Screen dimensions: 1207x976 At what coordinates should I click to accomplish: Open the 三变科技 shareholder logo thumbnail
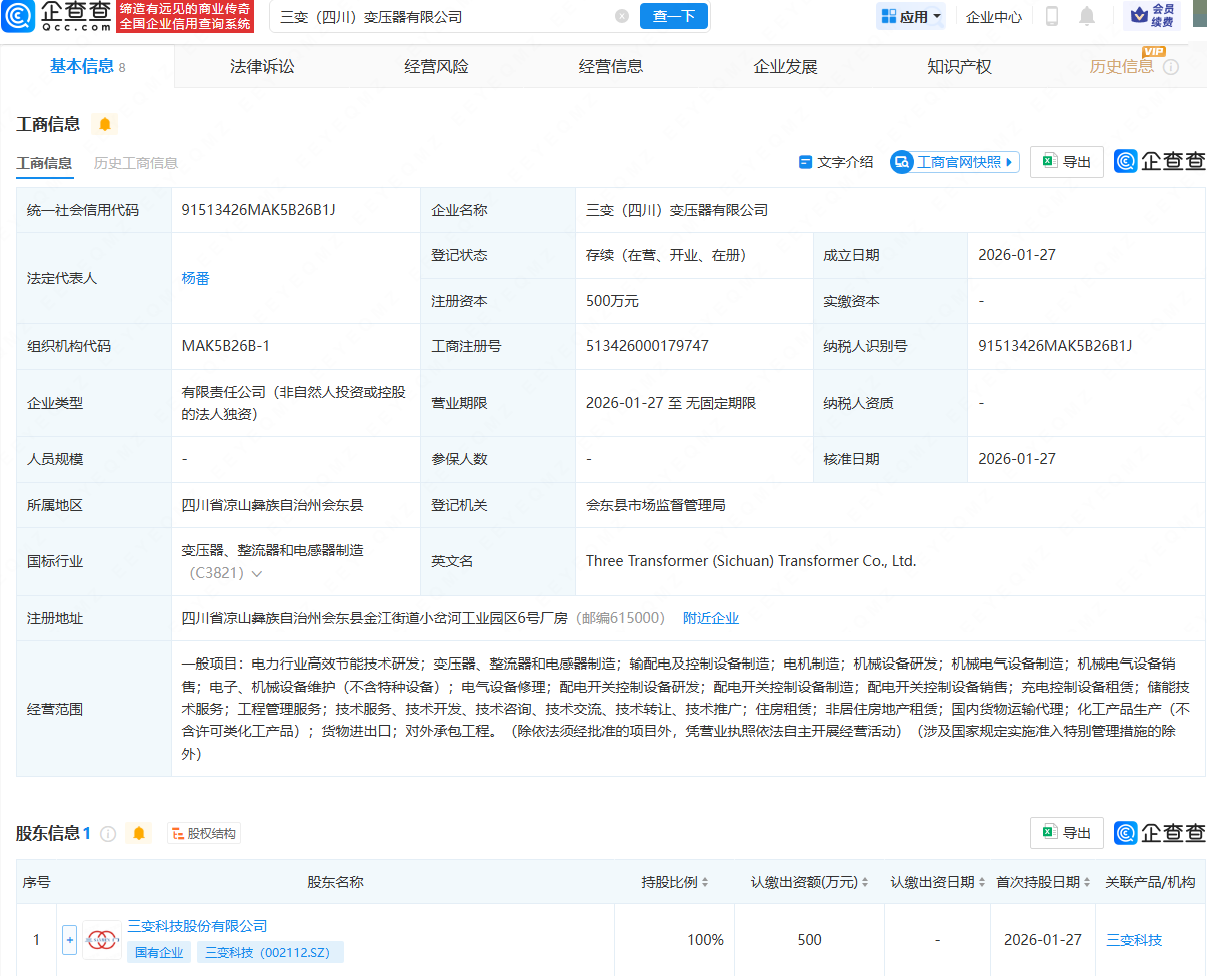[x=101, y=939]
